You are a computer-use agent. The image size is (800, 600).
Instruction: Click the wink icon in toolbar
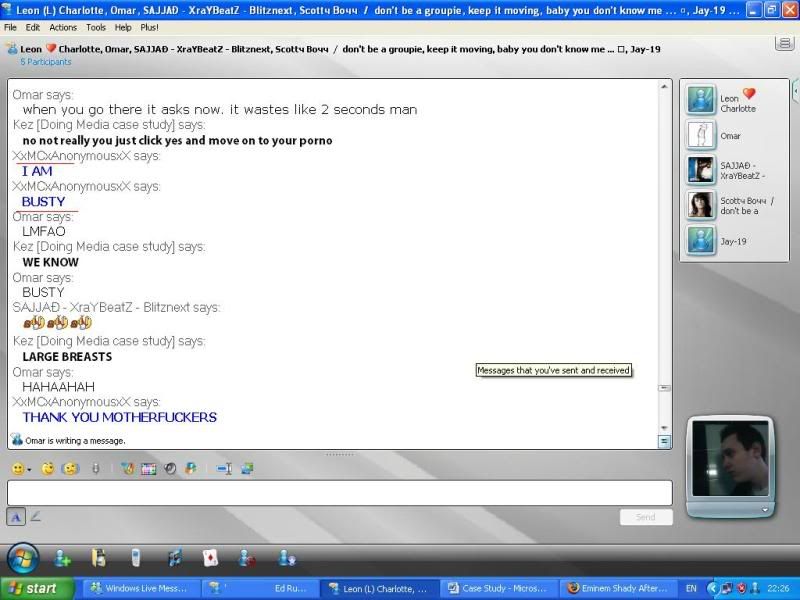pos(47,469)
